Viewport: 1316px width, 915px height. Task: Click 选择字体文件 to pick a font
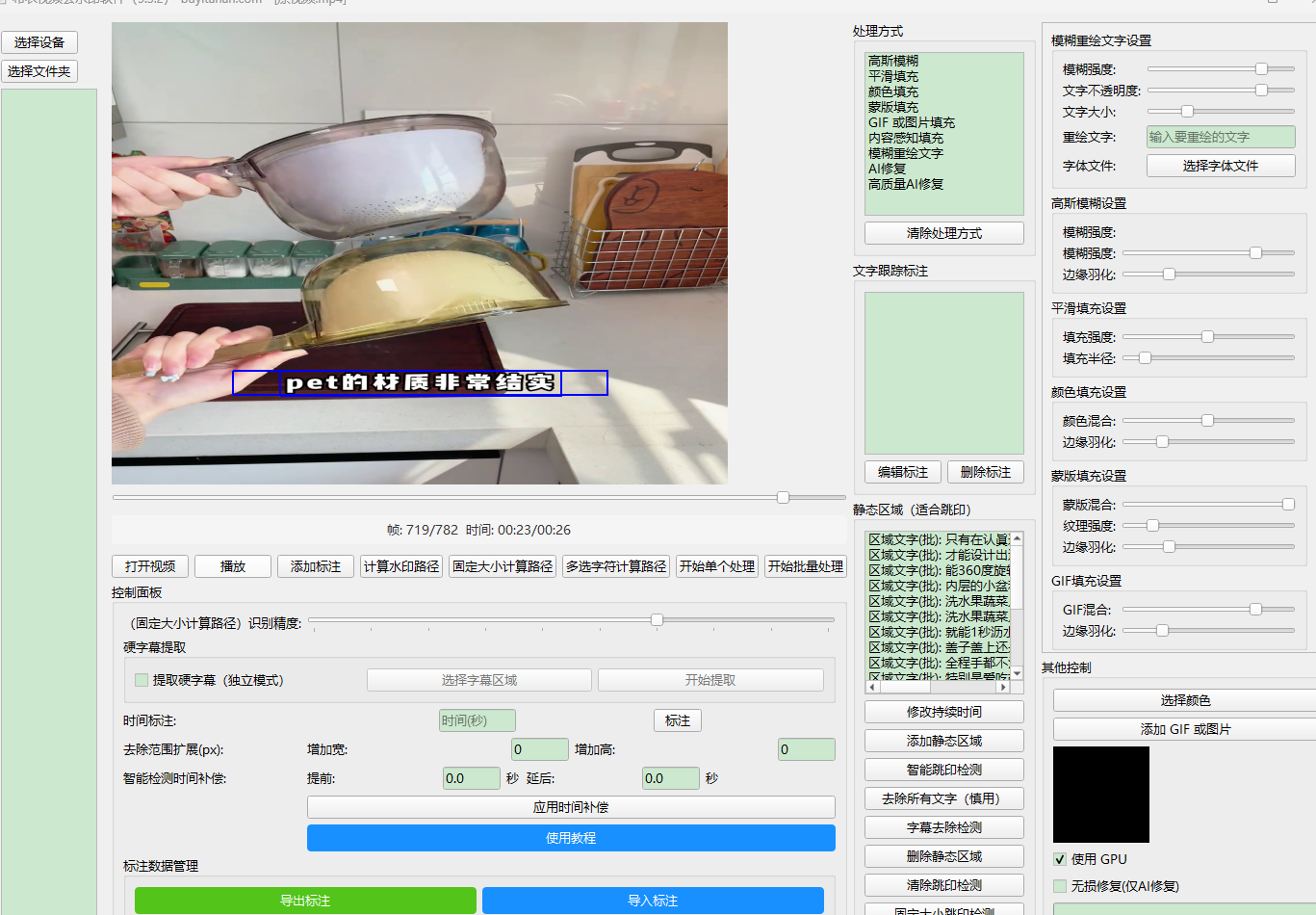pos(1220,166)
